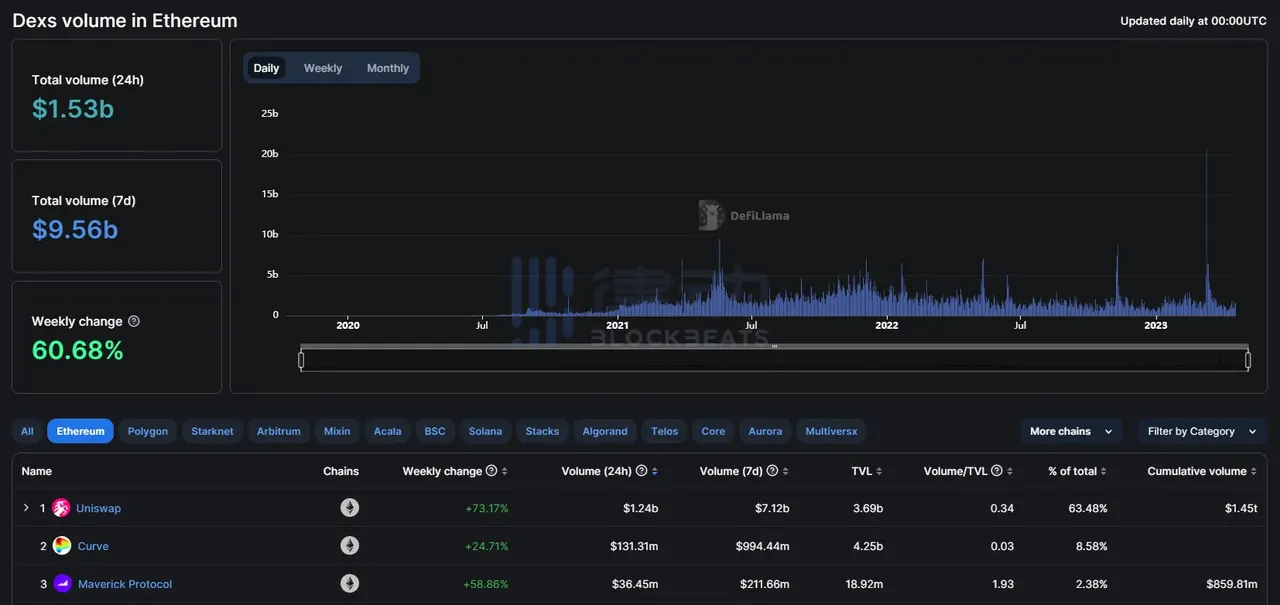Select the Starknet chain filter

212,431
